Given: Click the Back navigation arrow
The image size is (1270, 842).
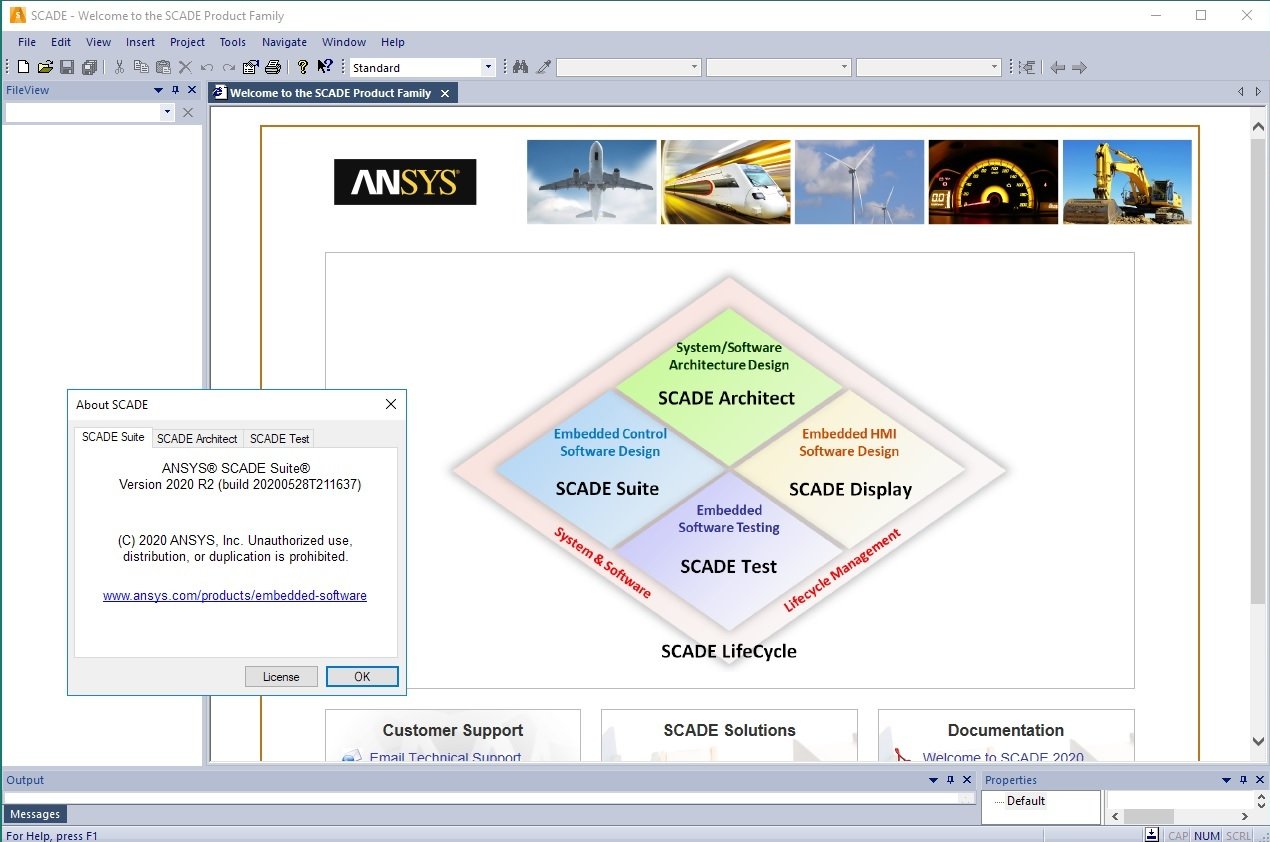Looking at the screenshot, I should coord(1057,67).
